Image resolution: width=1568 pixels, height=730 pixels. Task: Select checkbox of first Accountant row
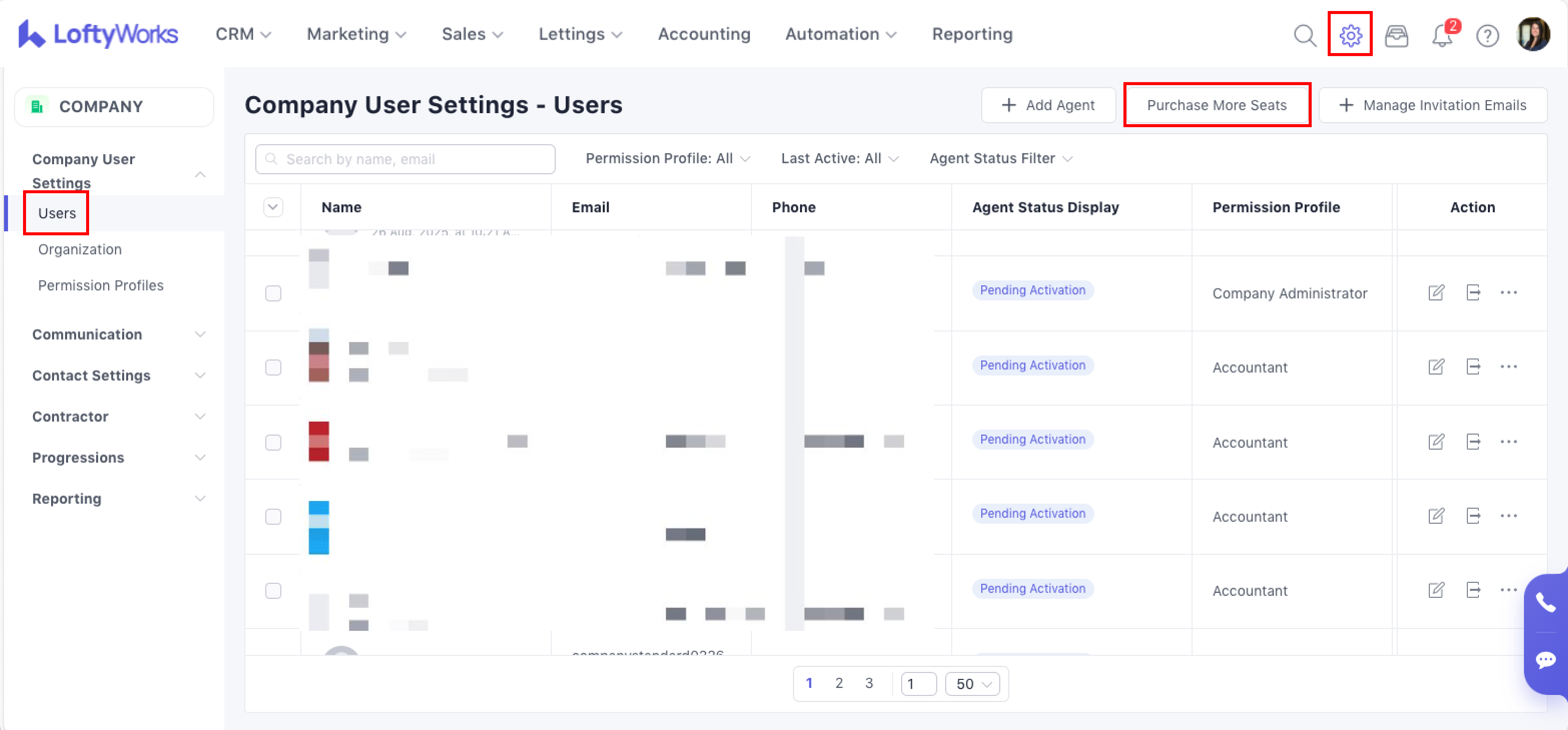tap(273, 368)
